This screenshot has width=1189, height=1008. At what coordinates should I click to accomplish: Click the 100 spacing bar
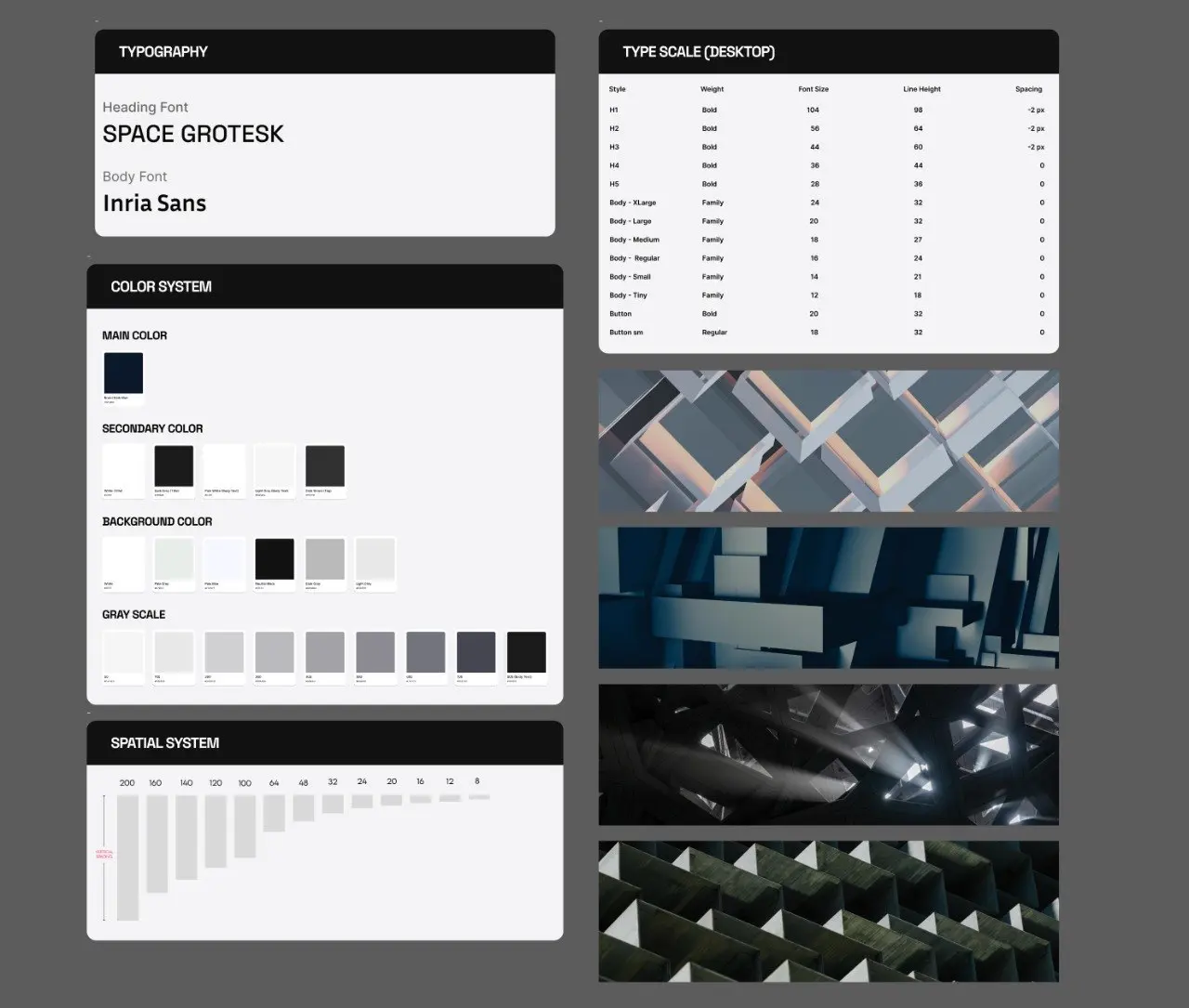point(245,826)
